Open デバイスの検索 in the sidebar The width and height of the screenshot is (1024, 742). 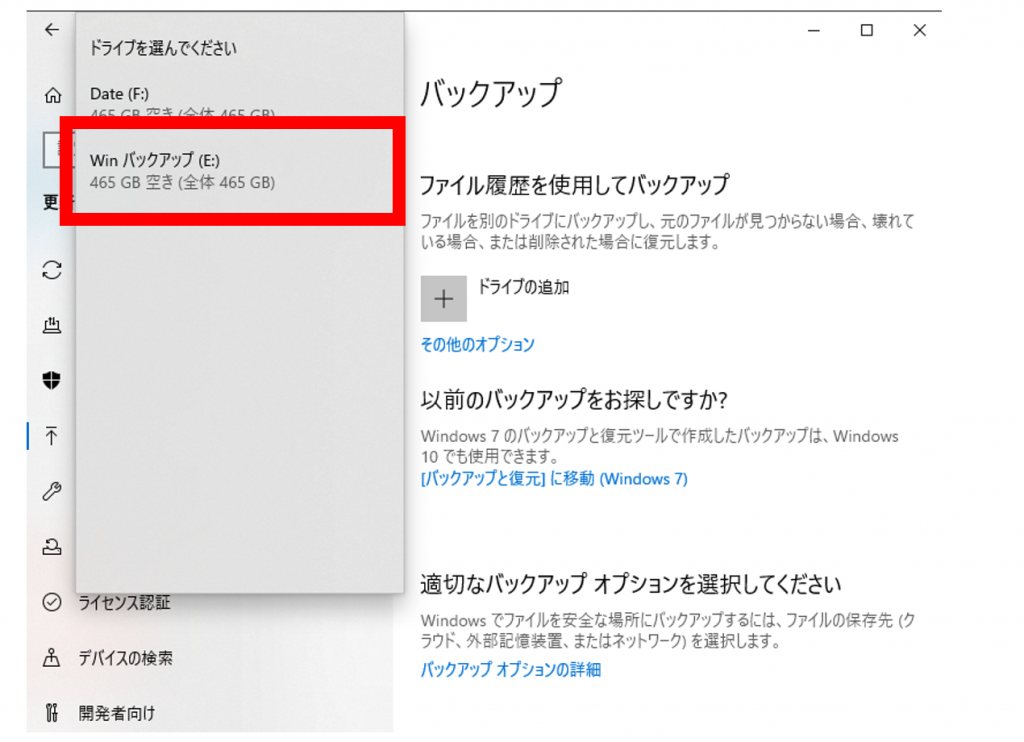(x=125, y=658)
